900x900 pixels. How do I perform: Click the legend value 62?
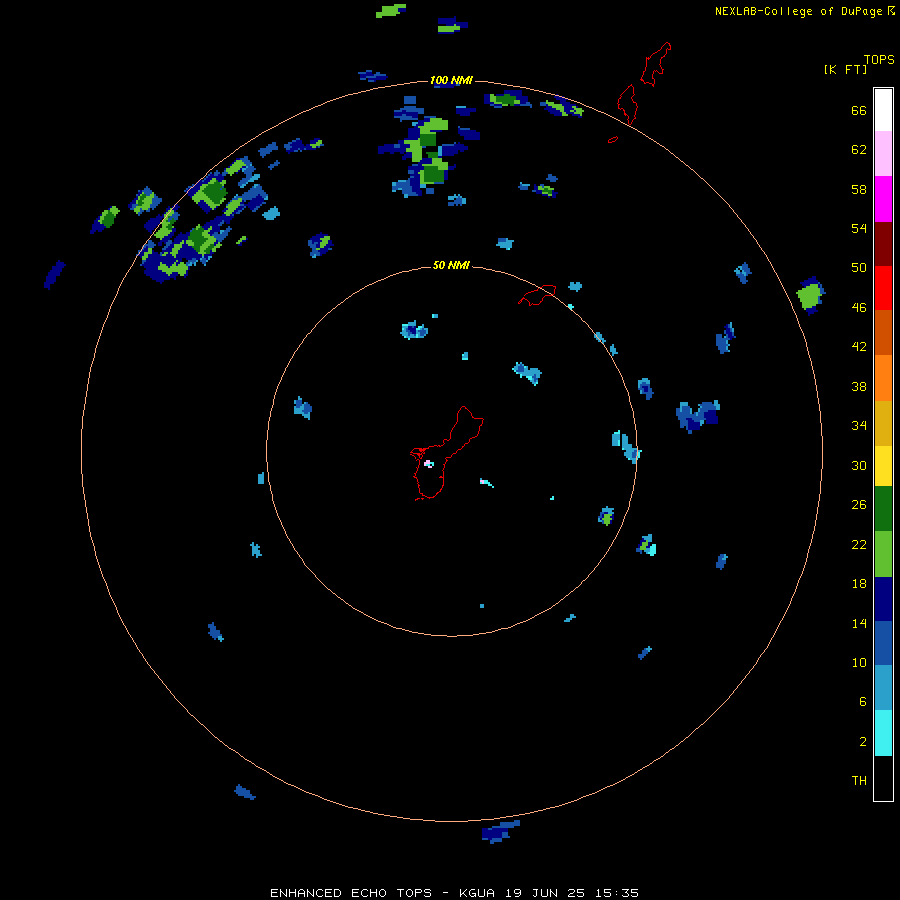pos(859,150)
